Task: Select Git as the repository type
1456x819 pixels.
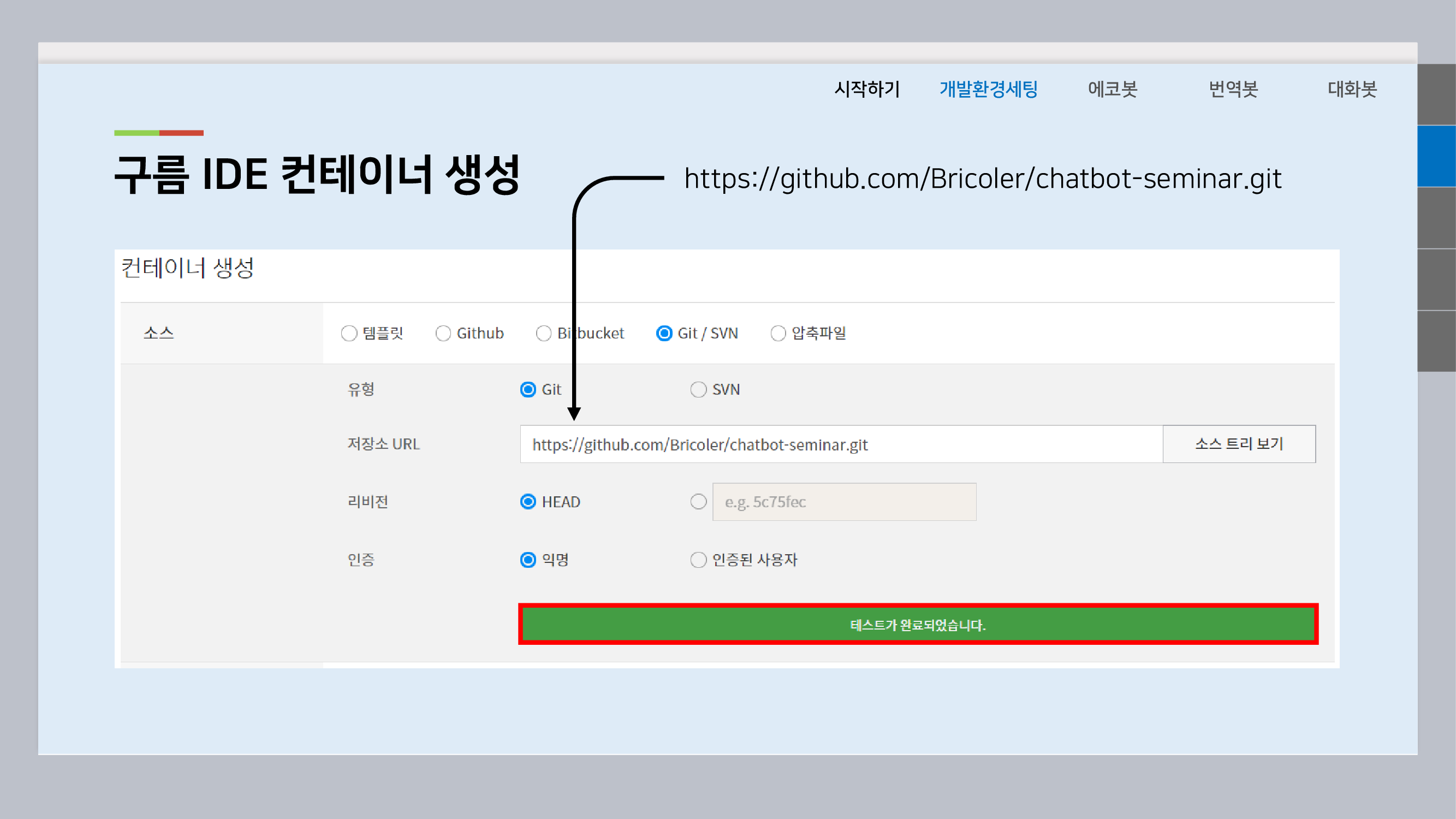Action: (528, 389)
